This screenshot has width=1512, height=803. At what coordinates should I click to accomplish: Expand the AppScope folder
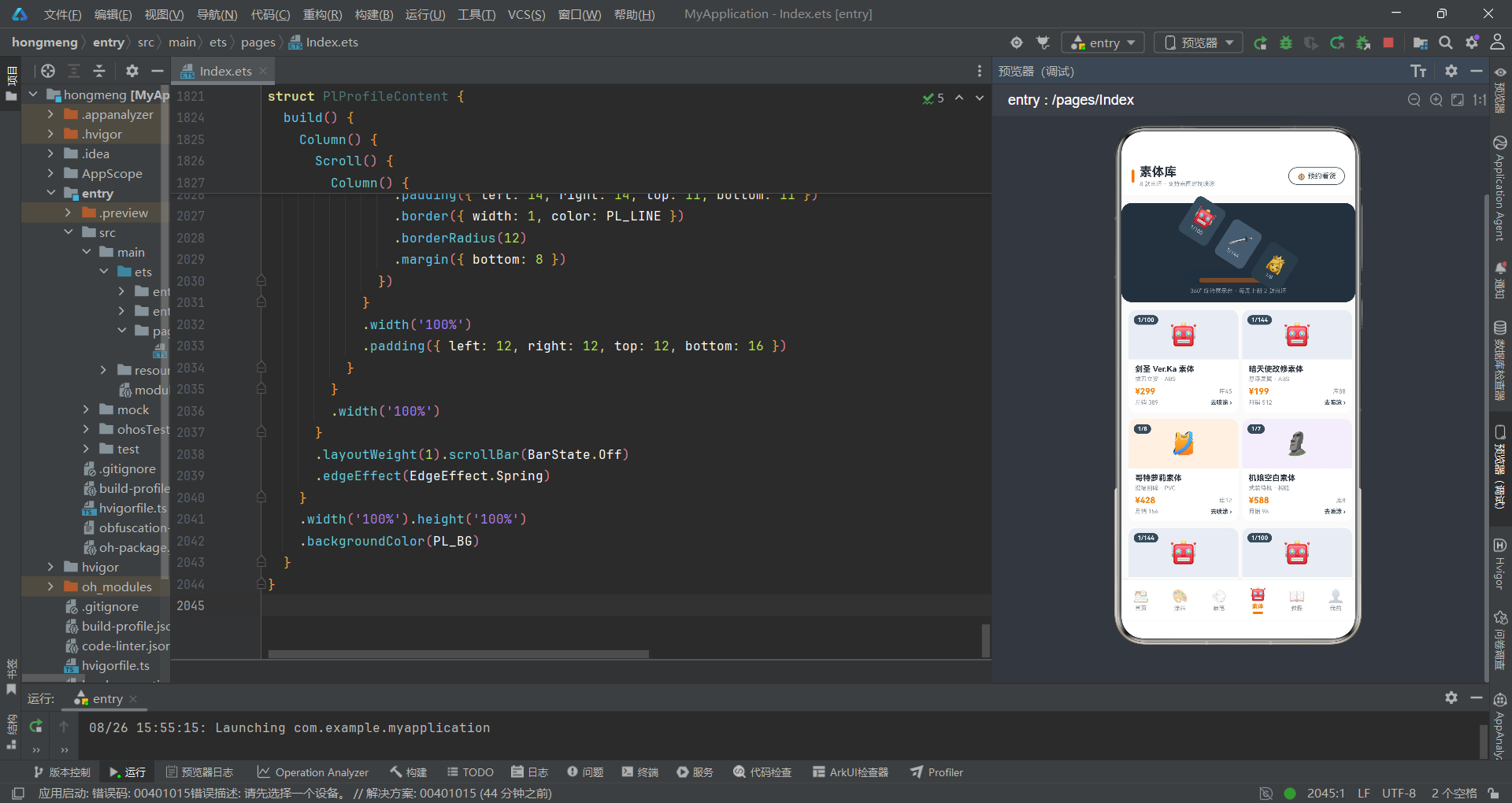[50, 173]
